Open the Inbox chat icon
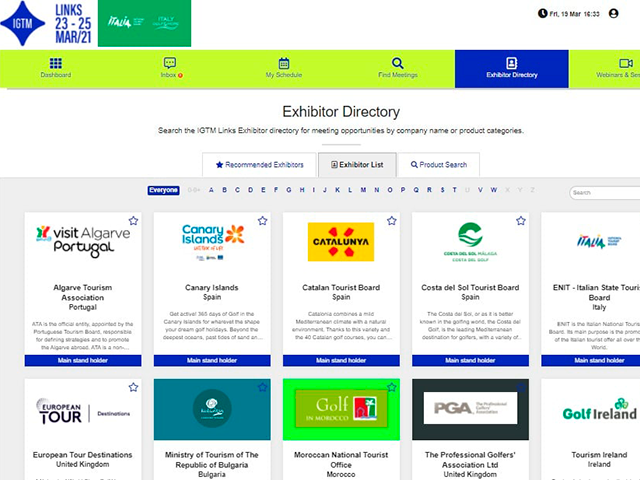The image size is (640, 480). (170, 62)
